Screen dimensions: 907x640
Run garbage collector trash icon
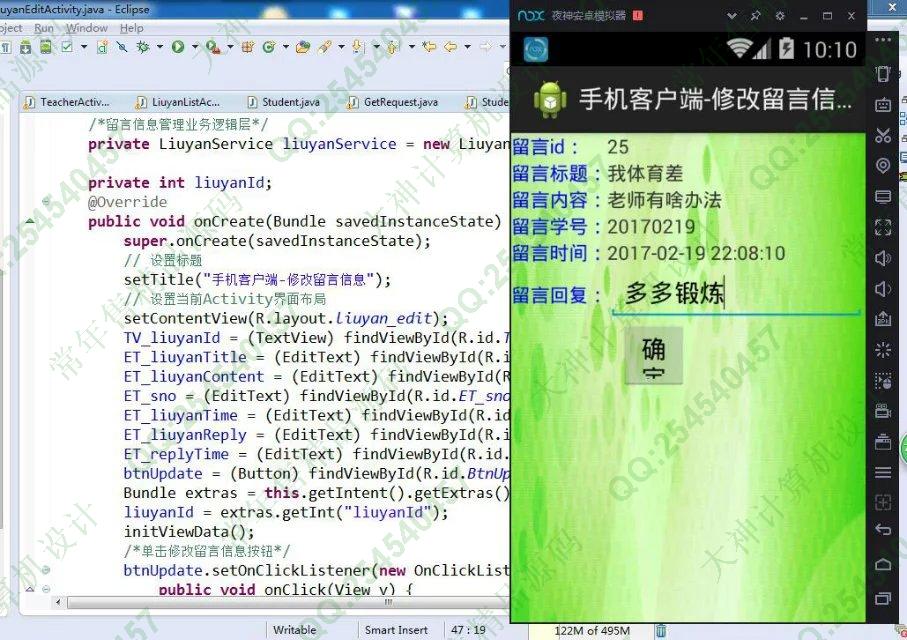point(661,630)
